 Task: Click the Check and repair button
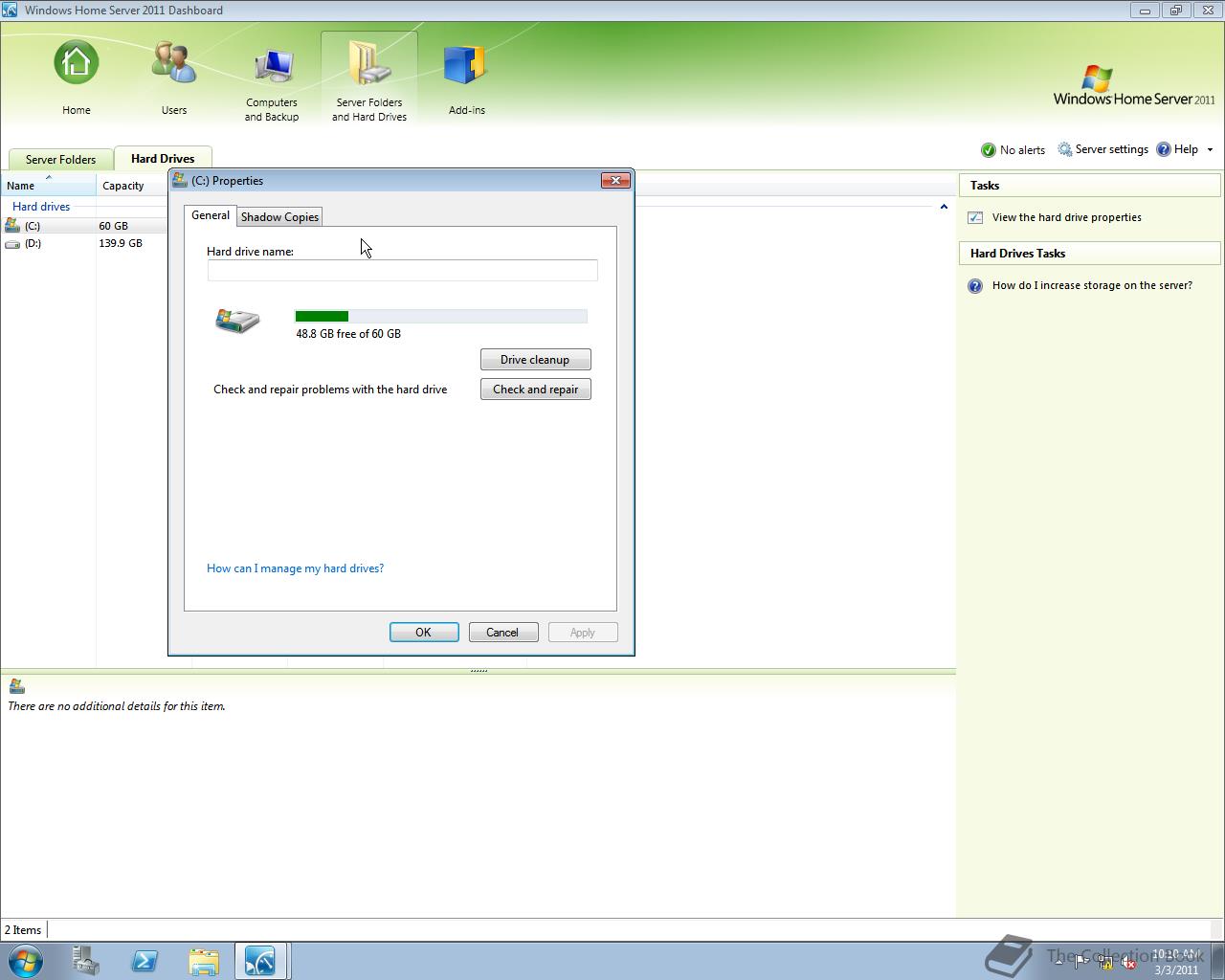(535, 390)
